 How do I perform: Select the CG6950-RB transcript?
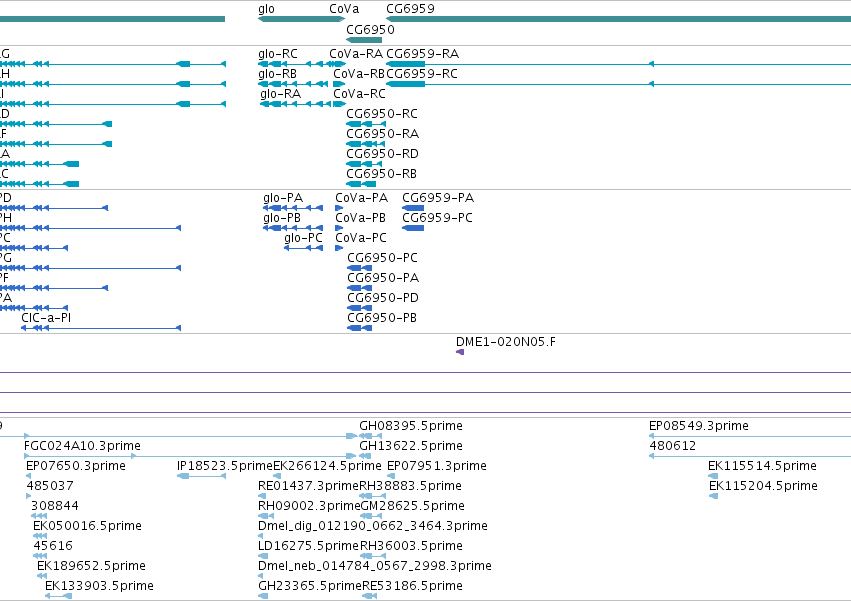pos(361,185)
